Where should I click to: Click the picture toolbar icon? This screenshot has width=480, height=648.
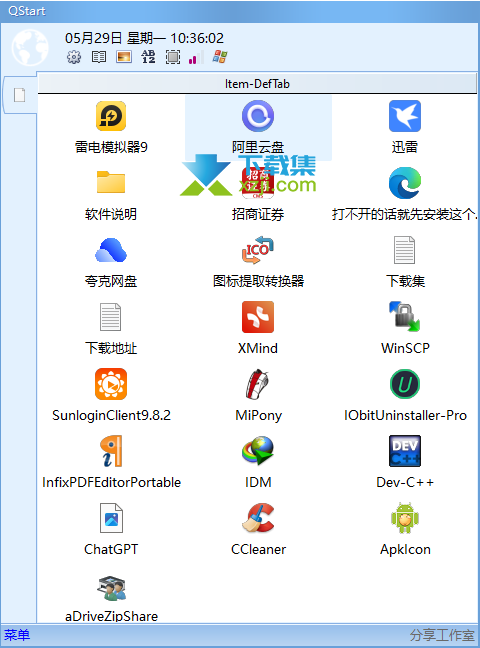coord(124,57)
